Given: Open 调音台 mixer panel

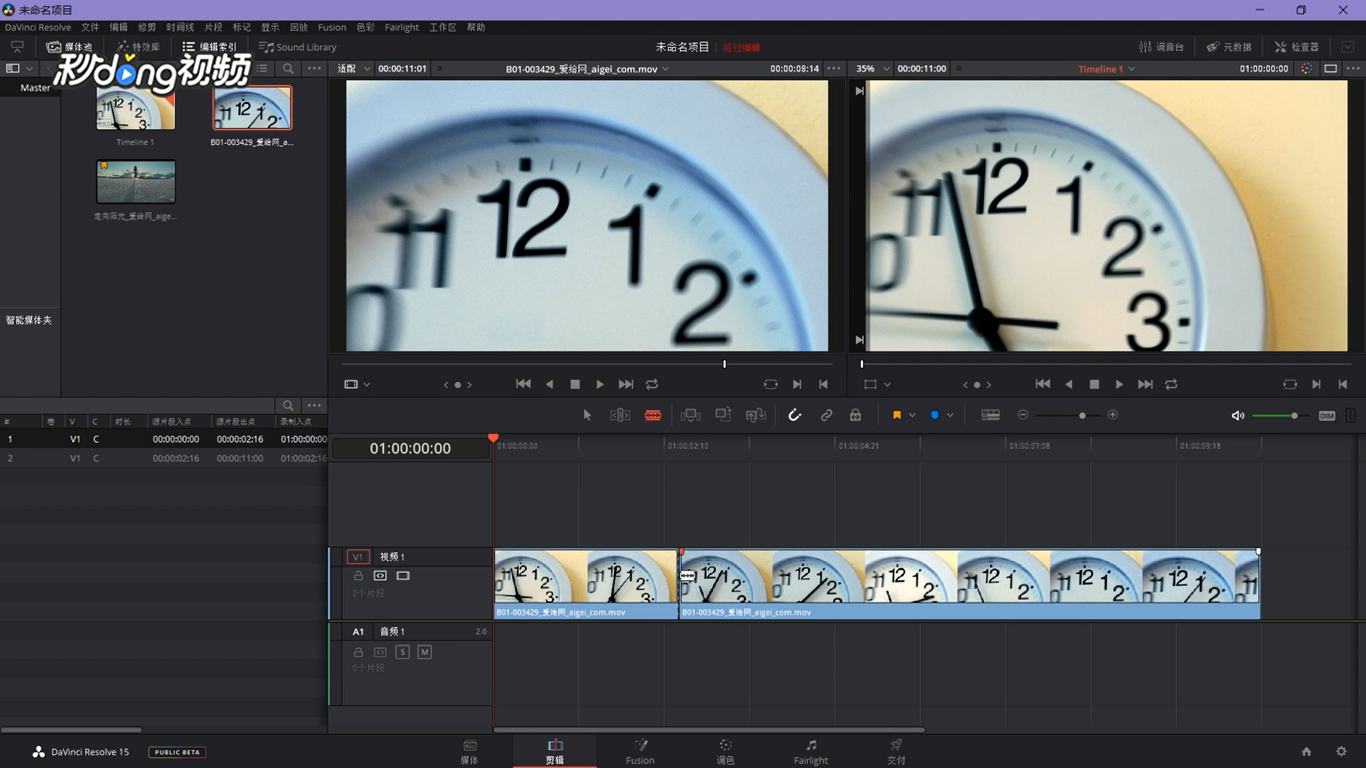Looking at the screenshot, I should click(x=1162, y=47).
